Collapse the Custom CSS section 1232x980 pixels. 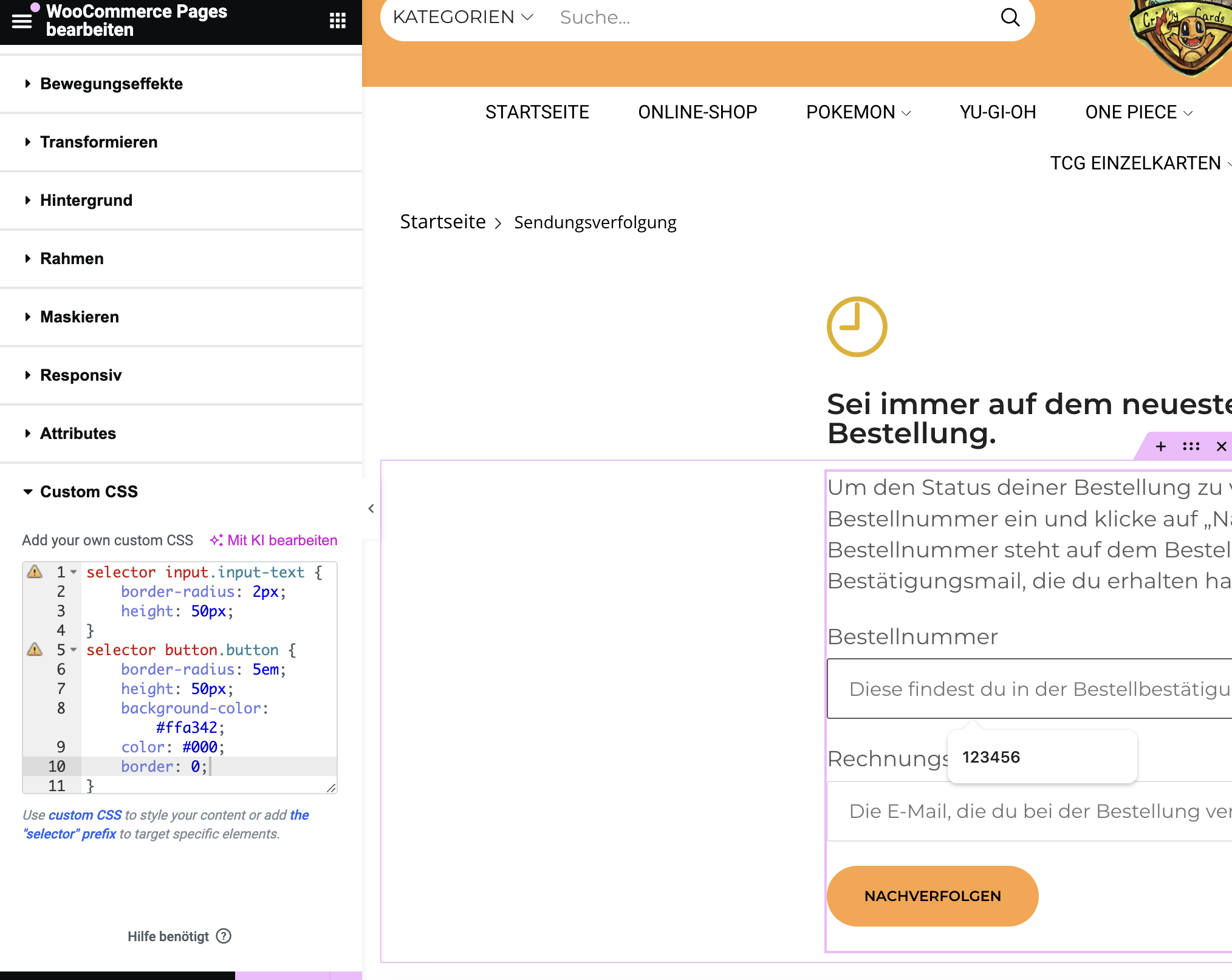pos(181,492)
